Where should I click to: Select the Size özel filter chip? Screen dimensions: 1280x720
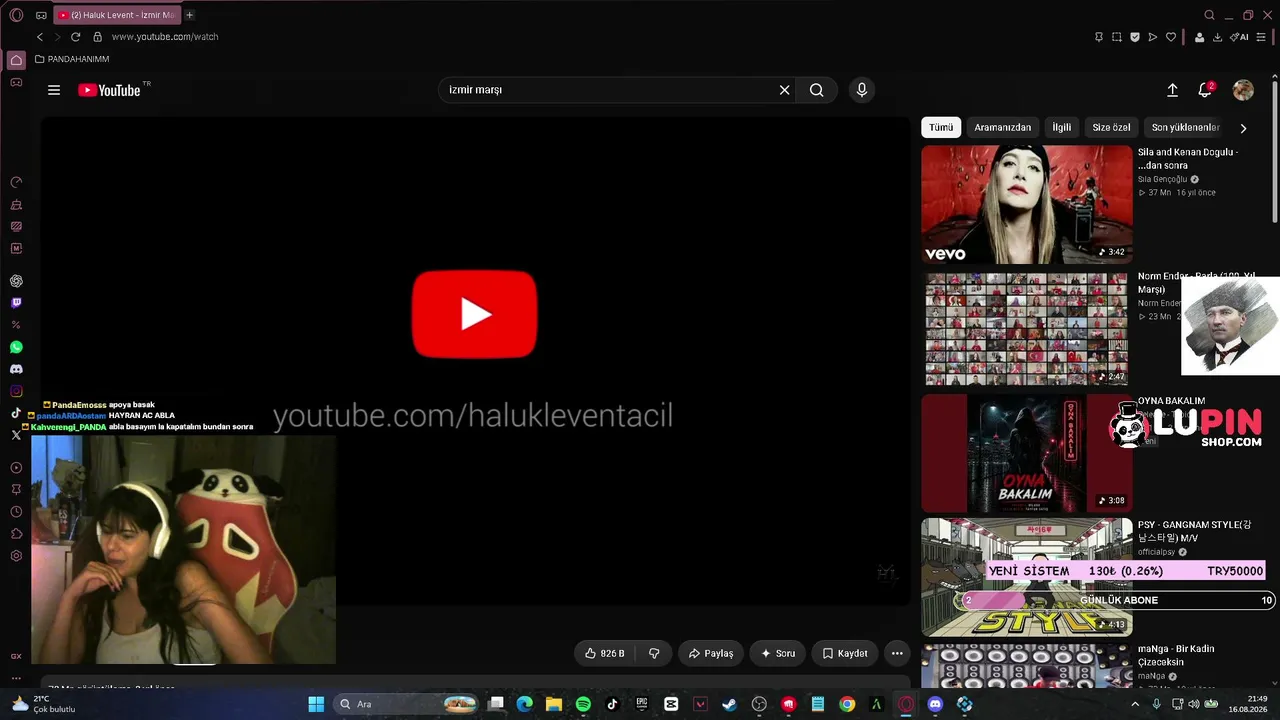(1111, 127)
